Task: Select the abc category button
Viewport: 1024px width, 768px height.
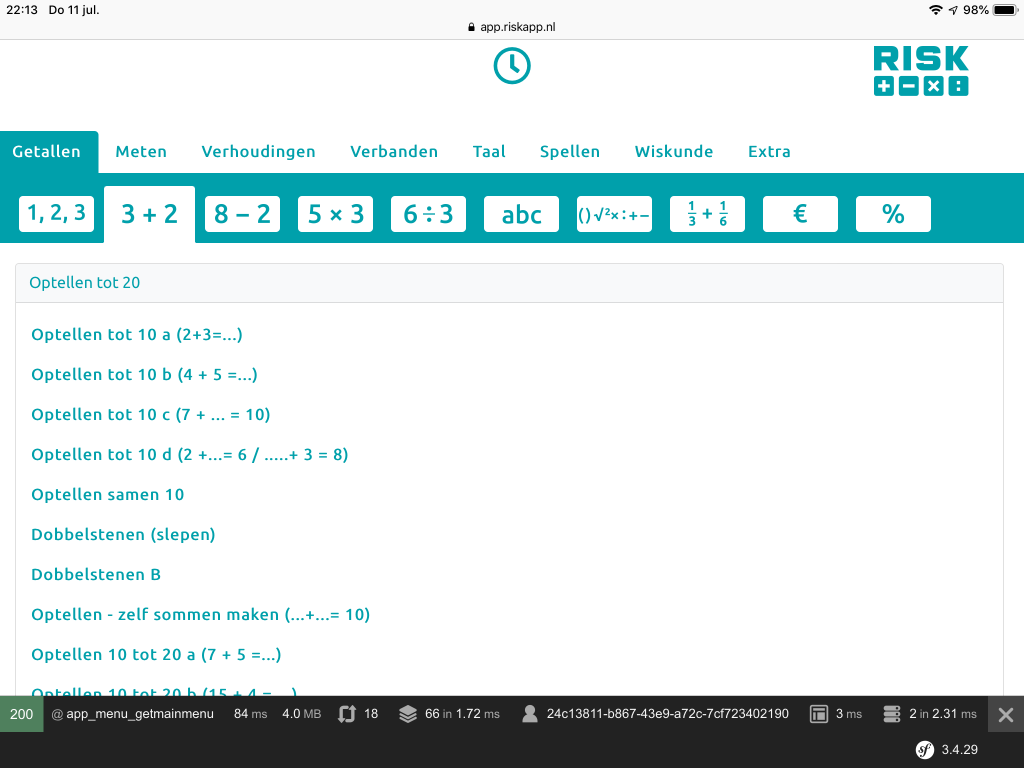Action: (x=521, y=214)
